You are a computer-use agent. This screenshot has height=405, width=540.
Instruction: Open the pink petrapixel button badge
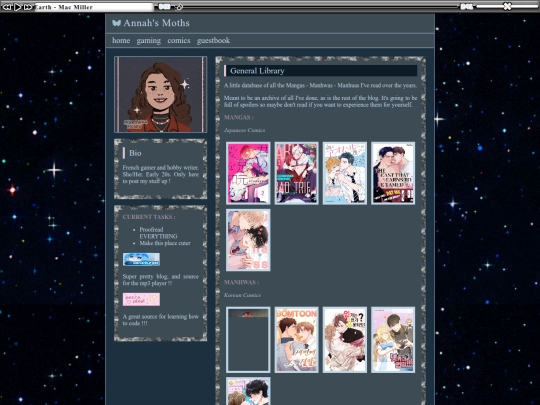point(141,299)
